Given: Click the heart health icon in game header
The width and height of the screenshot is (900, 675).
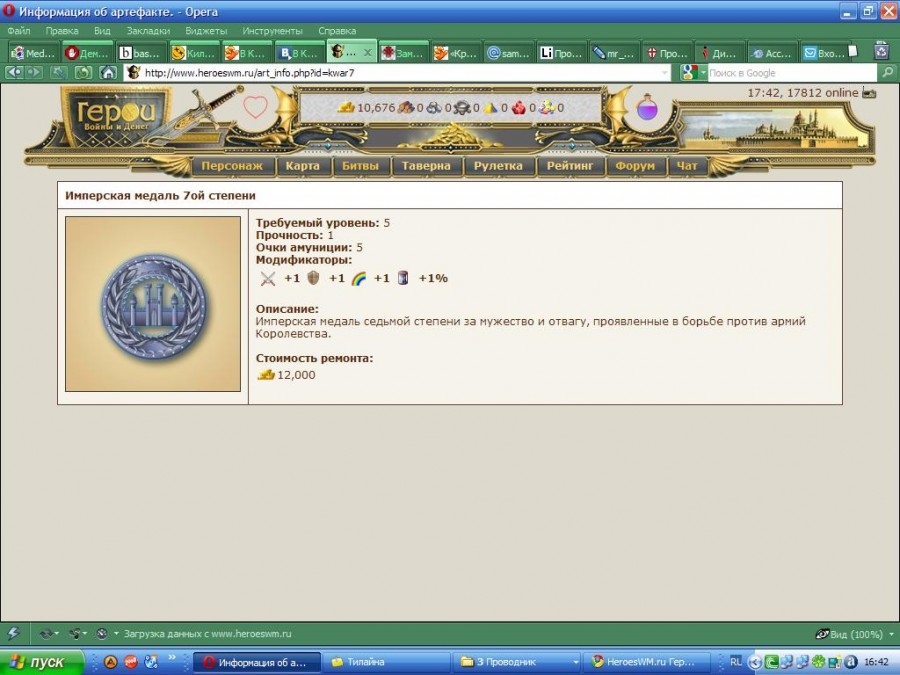Looking at the screenshot, I should coord(256,107).
